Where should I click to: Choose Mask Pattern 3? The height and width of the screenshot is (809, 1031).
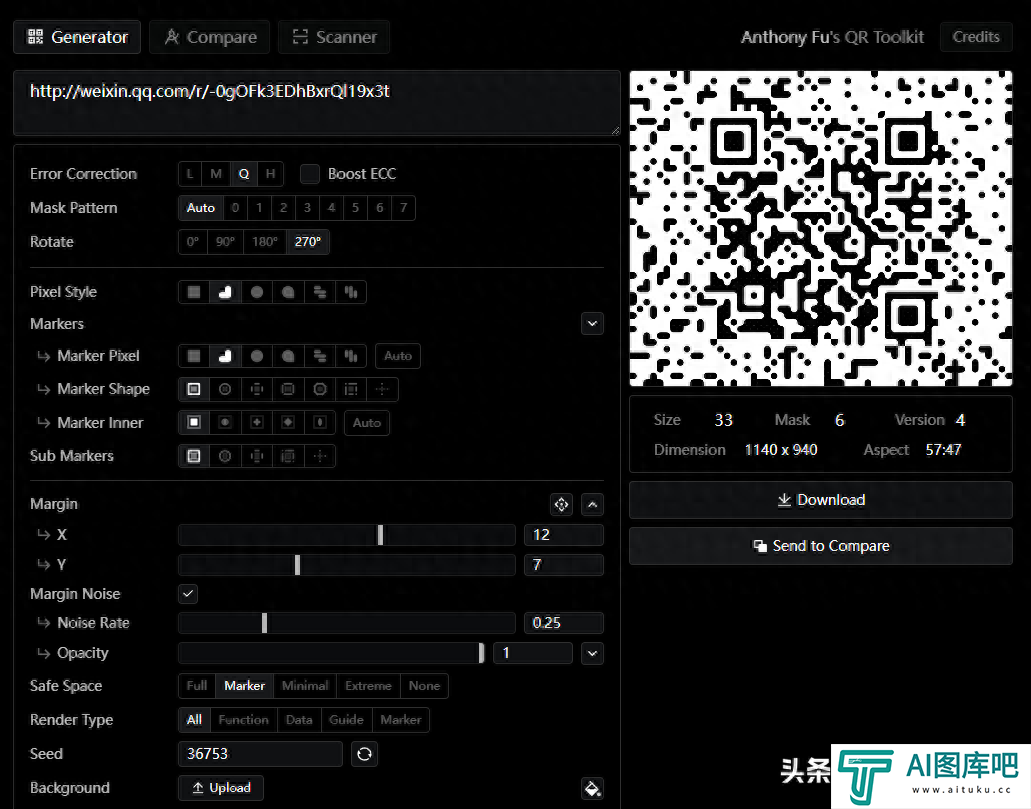point(307,208)
